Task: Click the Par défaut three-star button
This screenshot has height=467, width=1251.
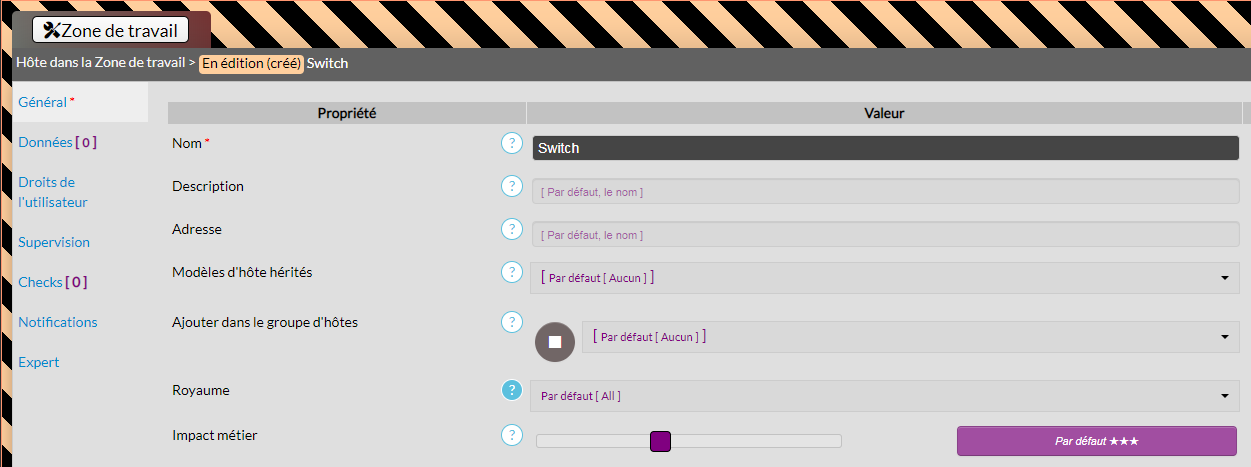Action: [x=1096, y=441]
